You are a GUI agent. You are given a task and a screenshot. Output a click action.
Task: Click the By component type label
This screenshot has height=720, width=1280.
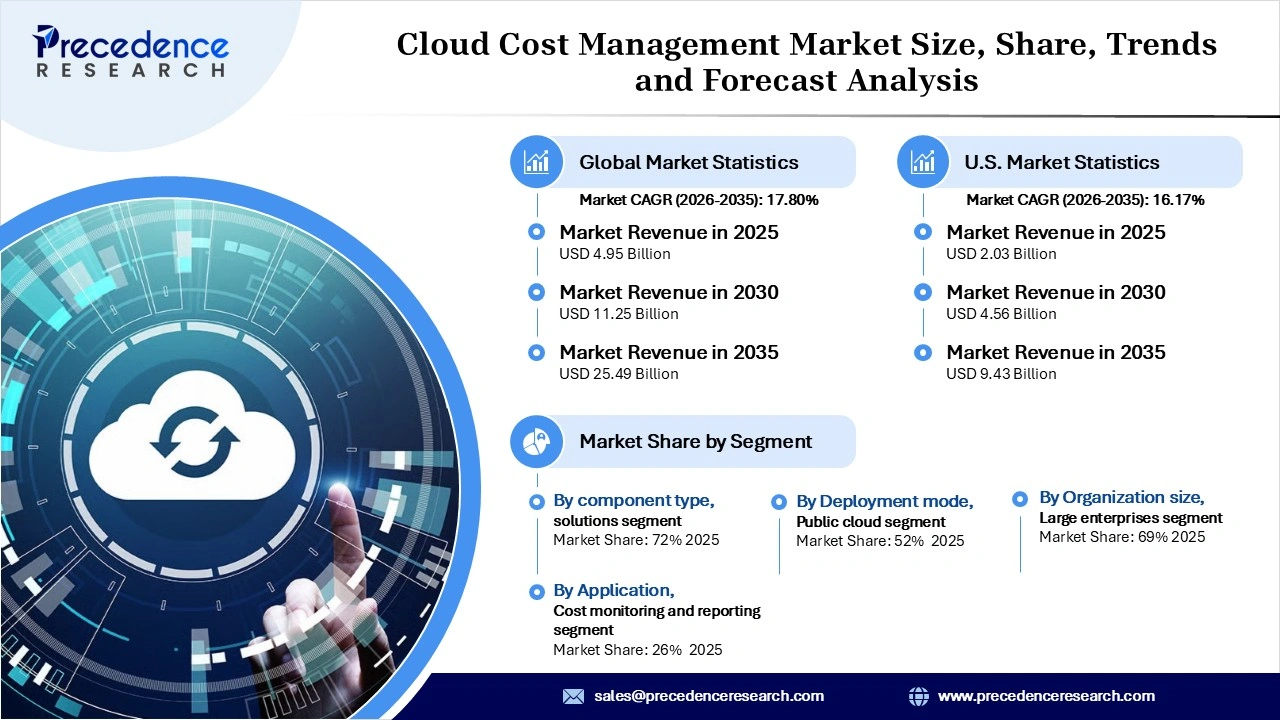pos(634,500)
